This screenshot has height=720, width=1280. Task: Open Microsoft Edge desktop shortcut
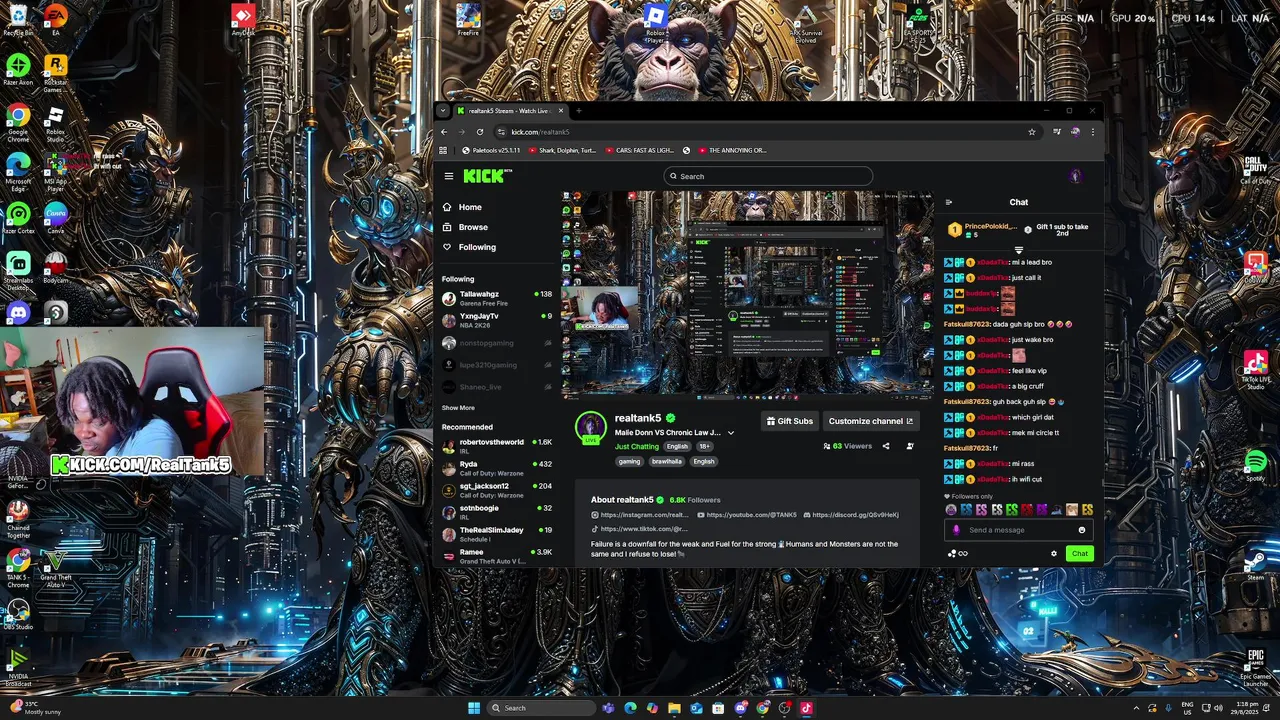click(x=18, y=170)
